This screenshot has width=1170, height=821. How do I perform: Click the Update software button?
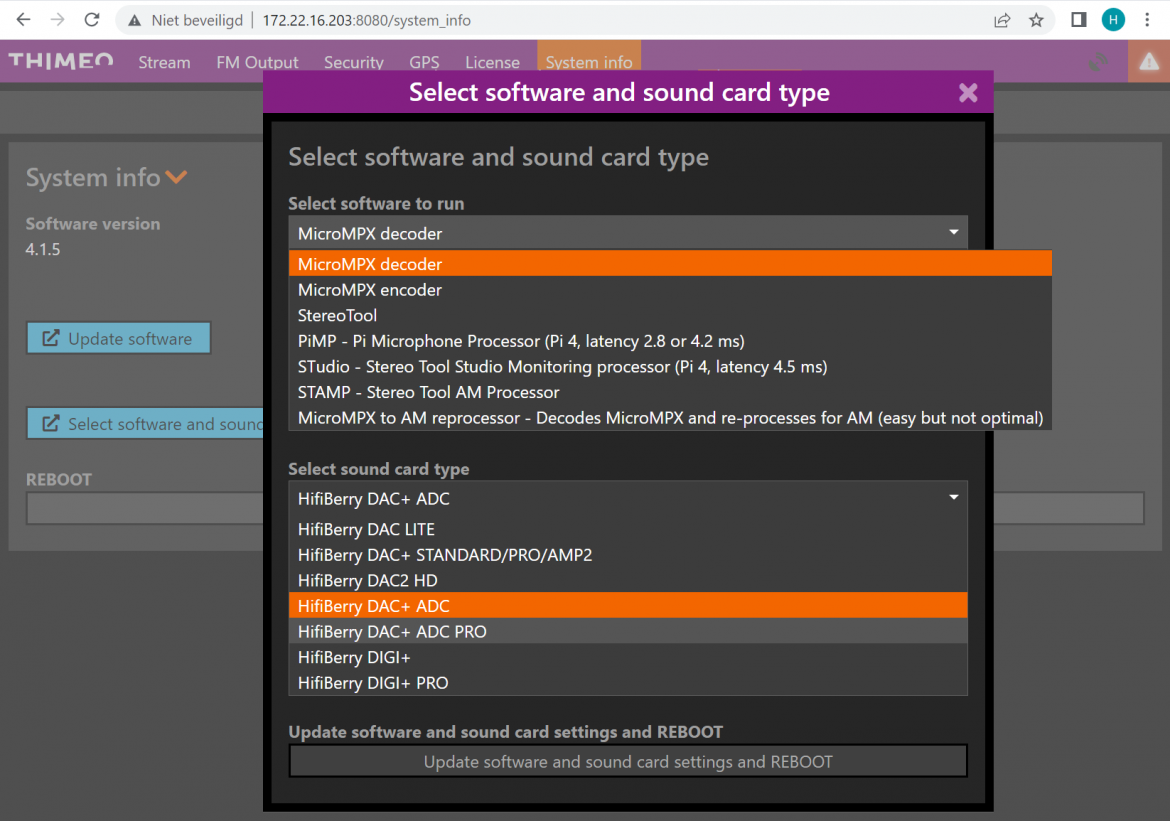click(x=118, y=339)
